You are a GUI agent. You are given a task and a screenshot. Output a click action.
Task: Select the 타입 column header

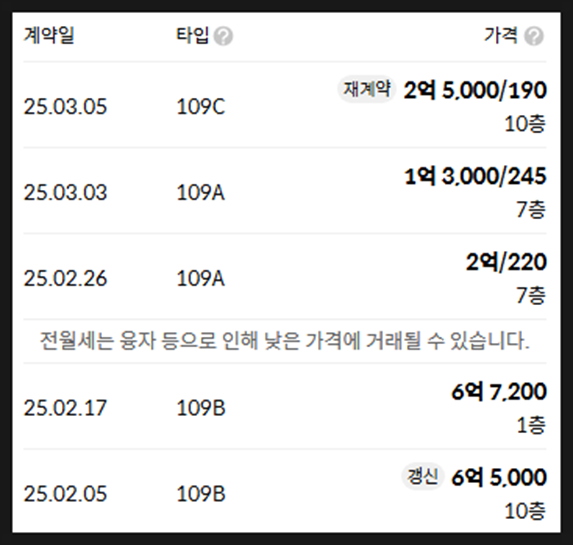click(x=193, y=36)
